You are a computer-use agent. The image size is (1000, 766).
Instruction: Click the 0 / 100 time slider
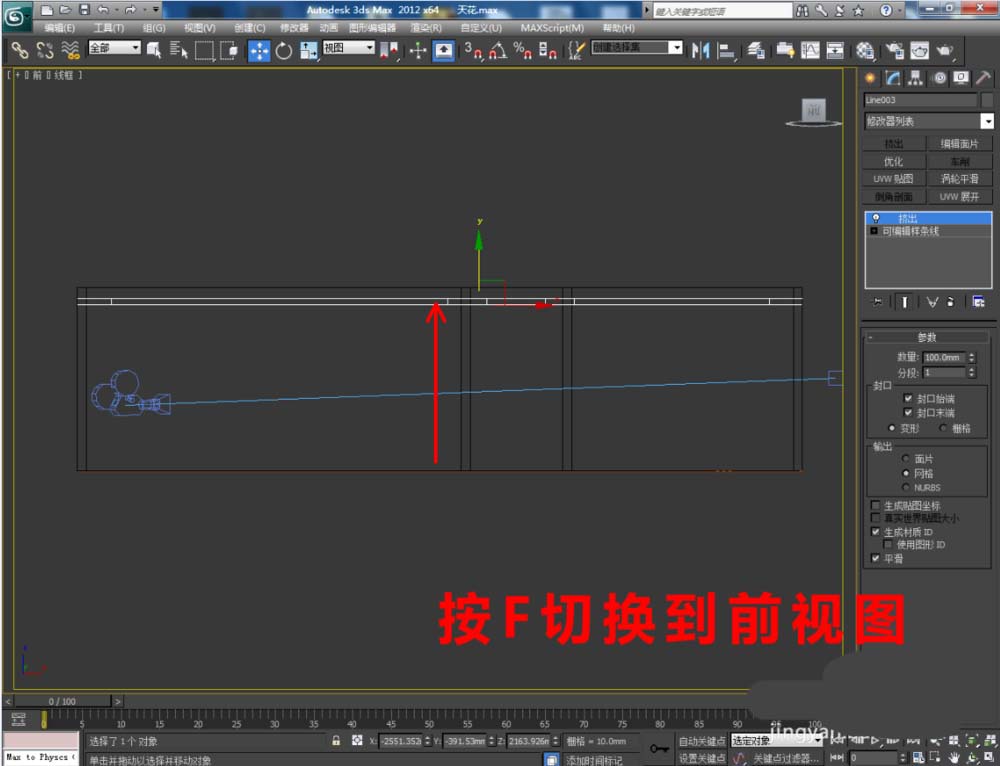pyautogui.click(x=64, y=702)
